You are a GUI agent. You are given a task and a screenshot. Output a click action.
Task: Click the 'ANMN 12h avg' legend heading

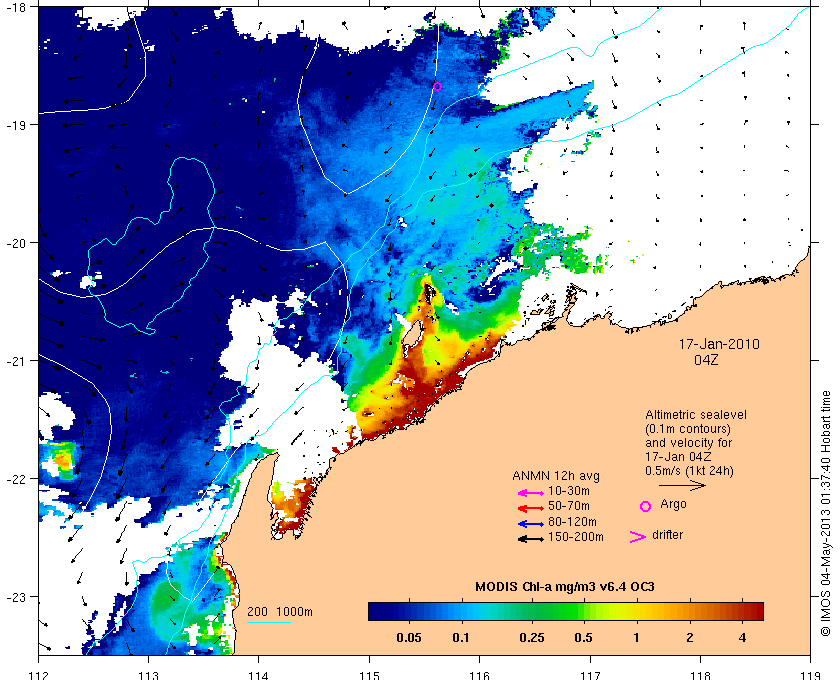556,476
